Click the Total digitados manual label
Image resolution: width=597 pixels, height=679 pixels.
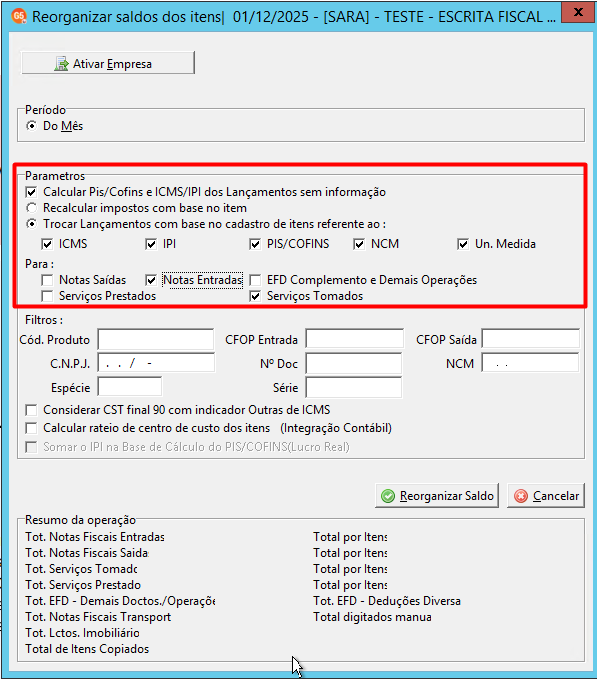(x=372, y=617)
